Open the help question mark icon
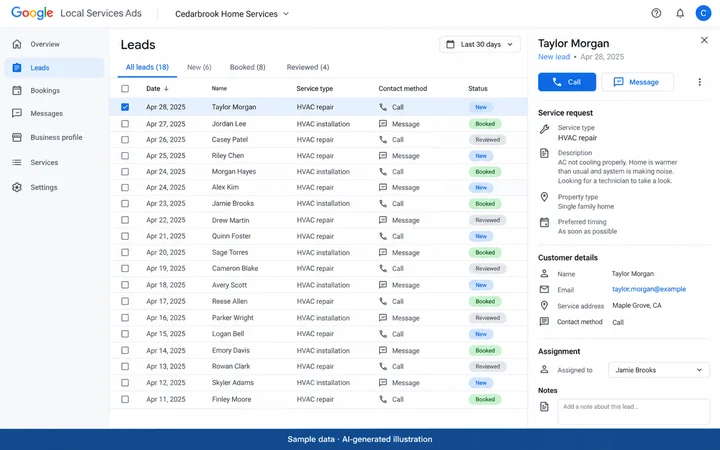Viewport: 720px width, 450px height. pos(656,13)
